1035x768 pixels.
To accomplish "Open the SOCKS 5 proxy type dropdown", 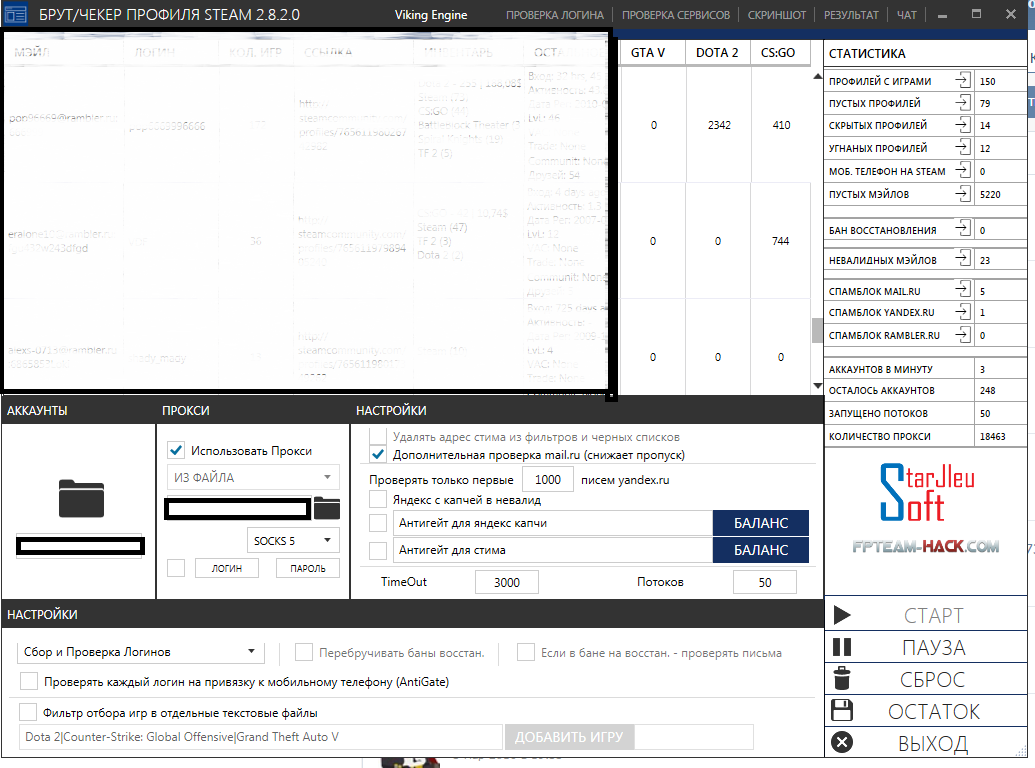I will coord(293,540).
